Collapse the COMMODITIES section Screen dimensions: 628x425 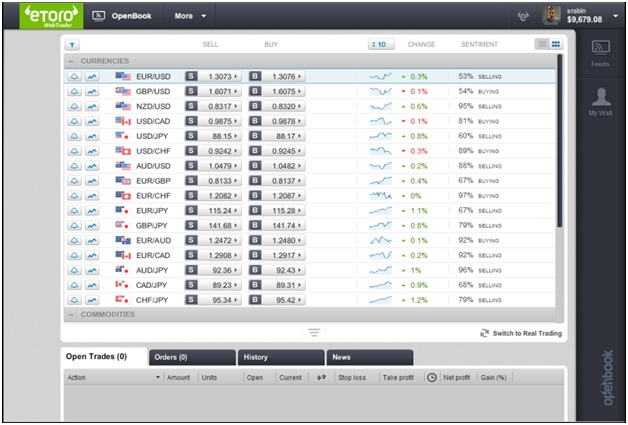click(71, 315)
